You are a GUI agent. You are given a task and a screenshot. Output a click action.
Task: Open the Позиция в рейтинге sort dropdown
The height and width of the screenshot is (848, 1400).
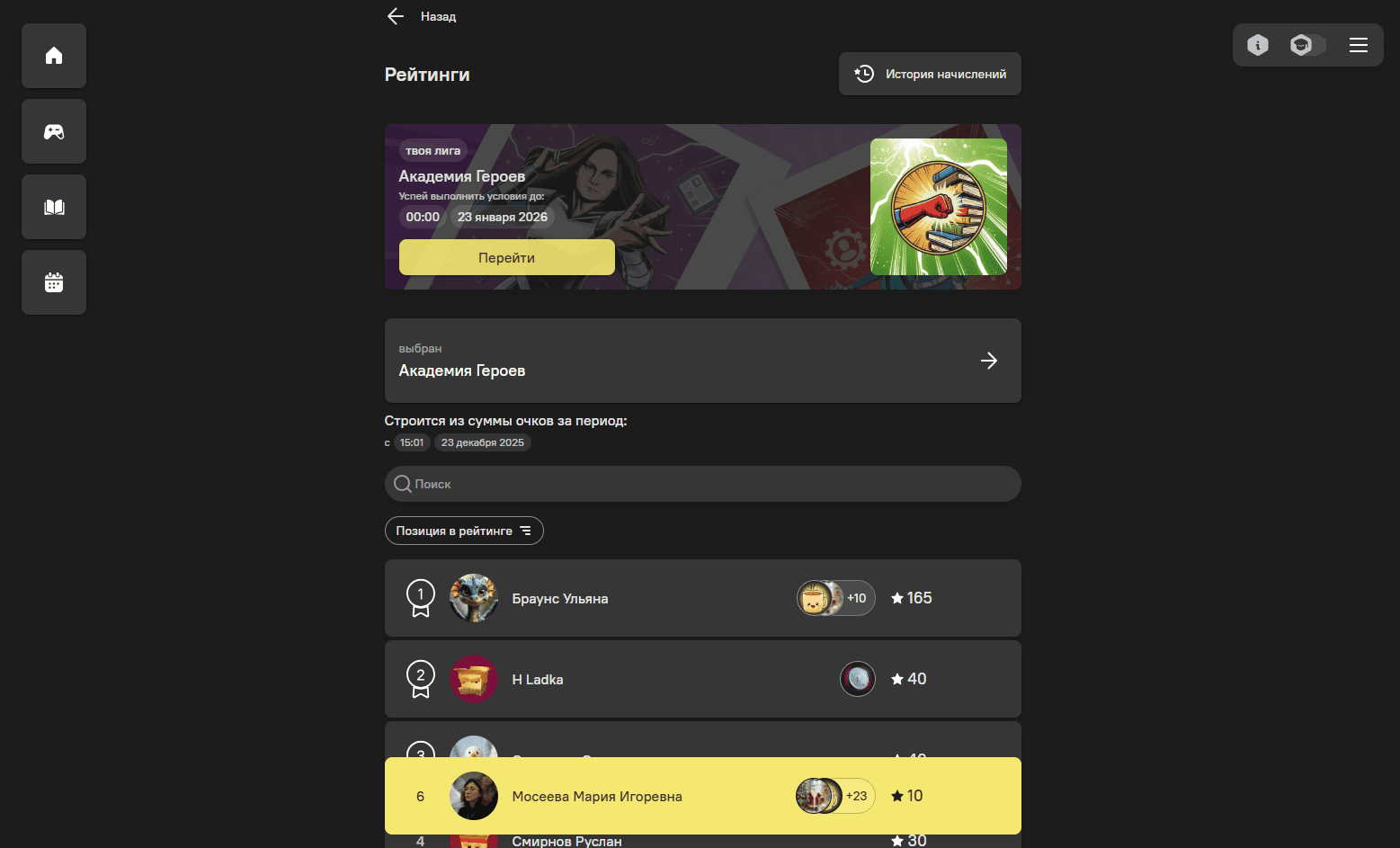coord(464,531)
